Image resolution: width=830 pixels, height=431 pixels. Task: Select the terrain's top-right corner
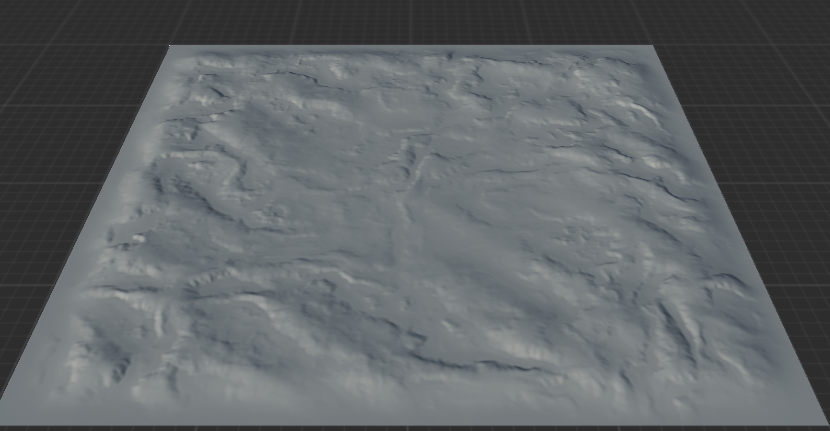pos(653,50)
